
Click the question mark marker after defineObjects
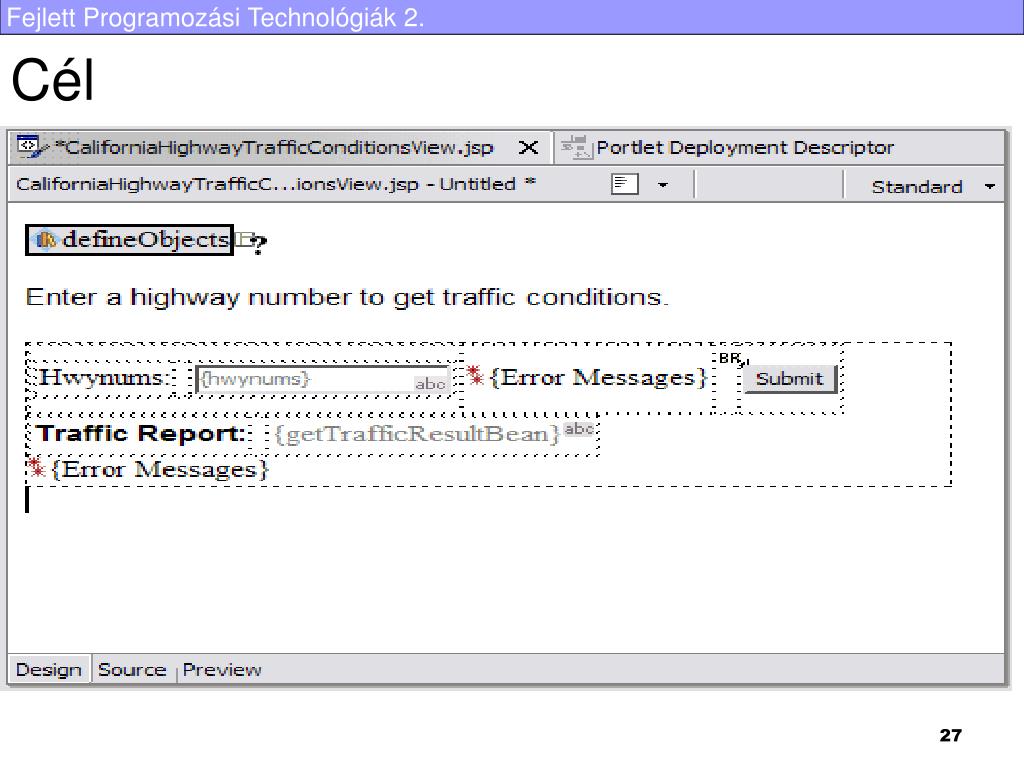258,244
